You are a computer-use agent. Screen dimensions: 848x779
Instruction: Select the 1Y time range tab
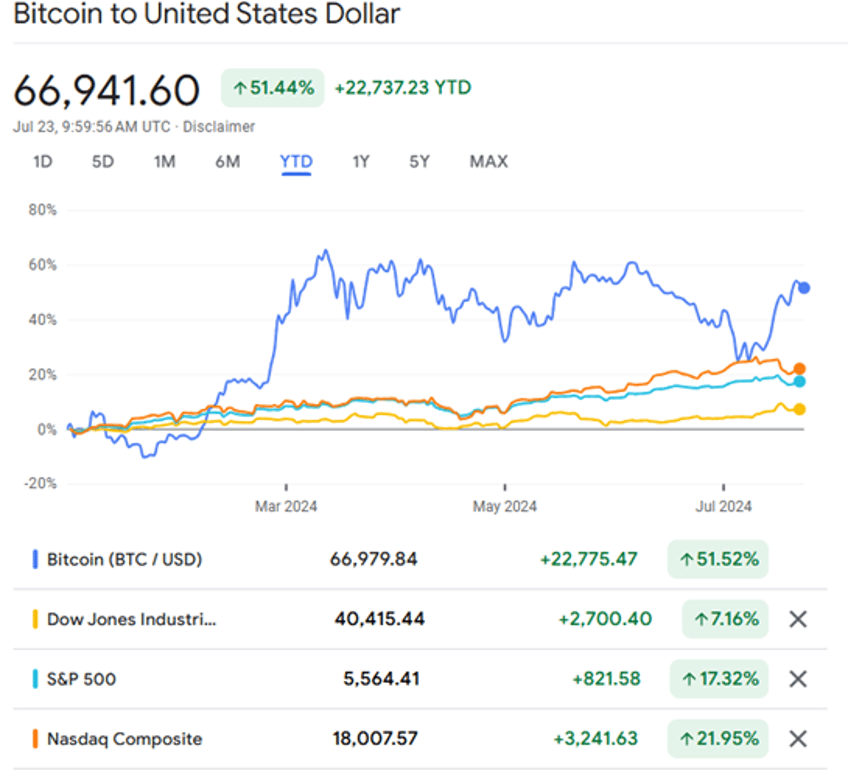click(361, 162)
